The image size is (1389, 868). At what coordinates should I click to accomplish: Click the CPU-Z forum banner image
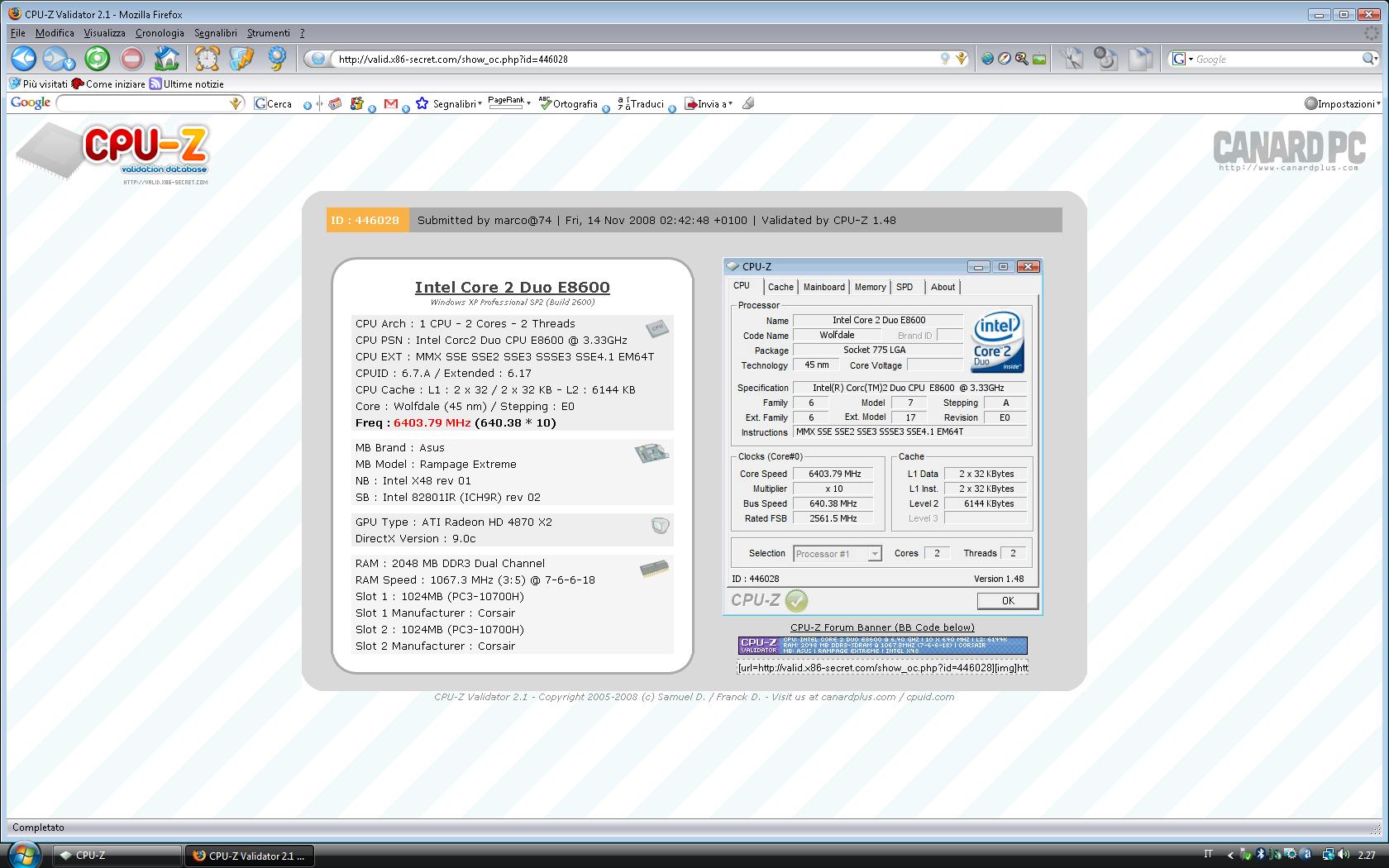pyautogui.click(x=882, y=646)
